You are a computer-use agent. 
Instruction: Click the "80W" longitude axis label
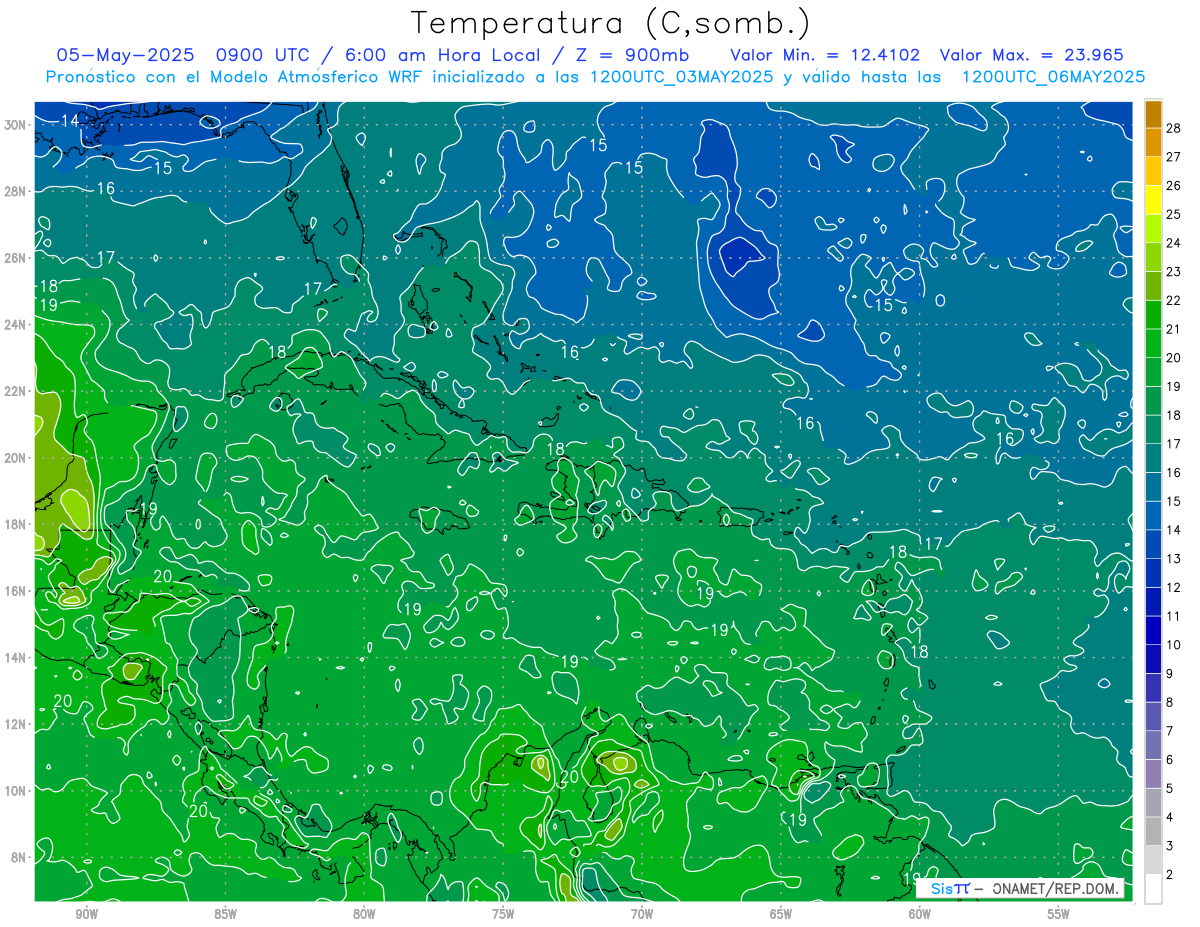[x=364, y=915]
